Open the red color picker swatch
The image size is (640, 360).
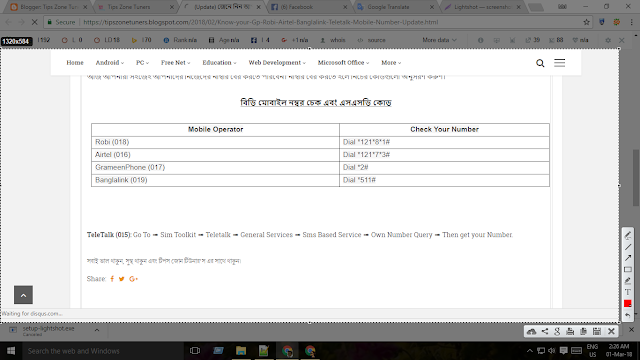click(628, 303)
